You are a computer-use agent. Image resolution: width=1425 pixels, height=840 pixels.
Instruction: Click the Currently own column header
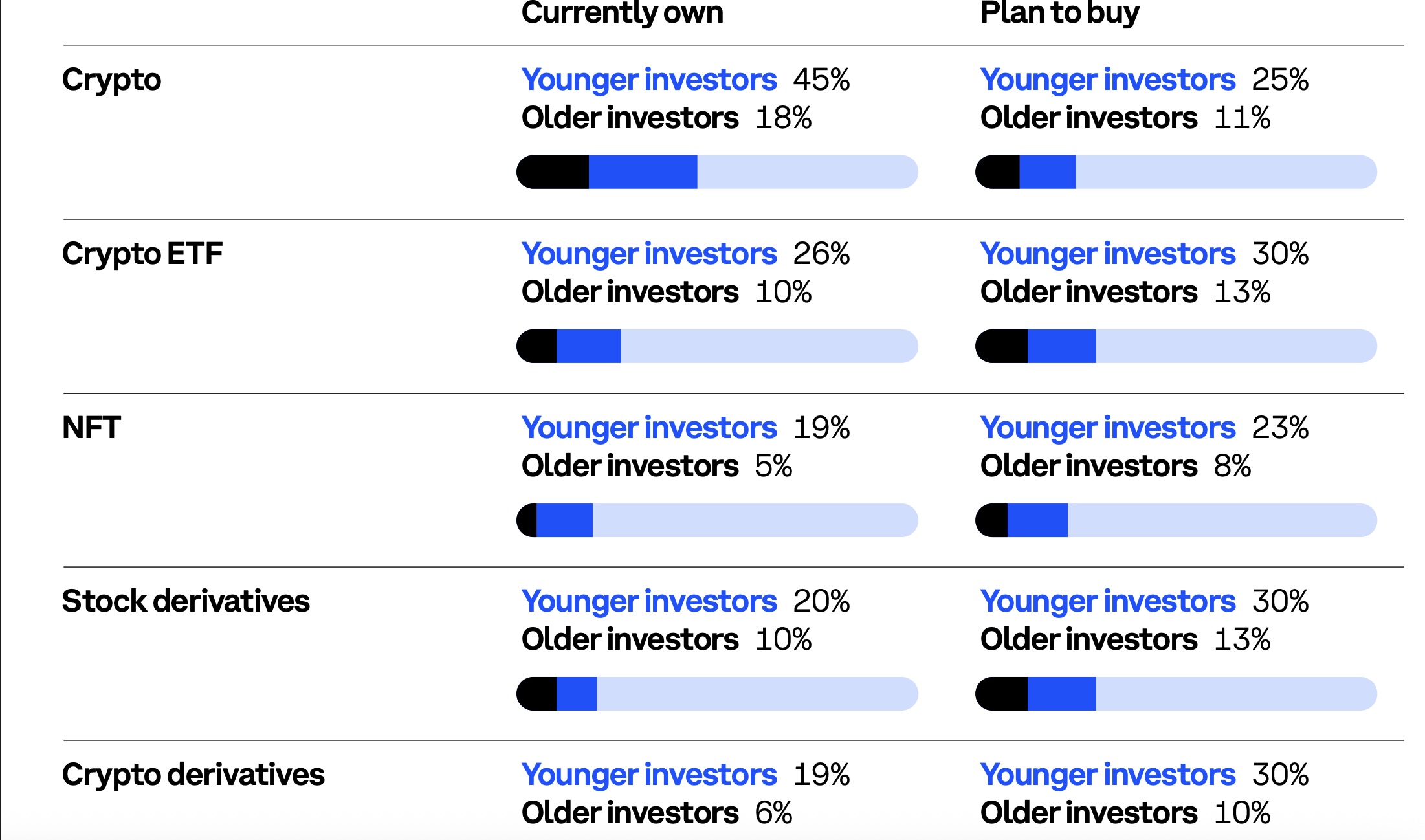coord(622,13)
